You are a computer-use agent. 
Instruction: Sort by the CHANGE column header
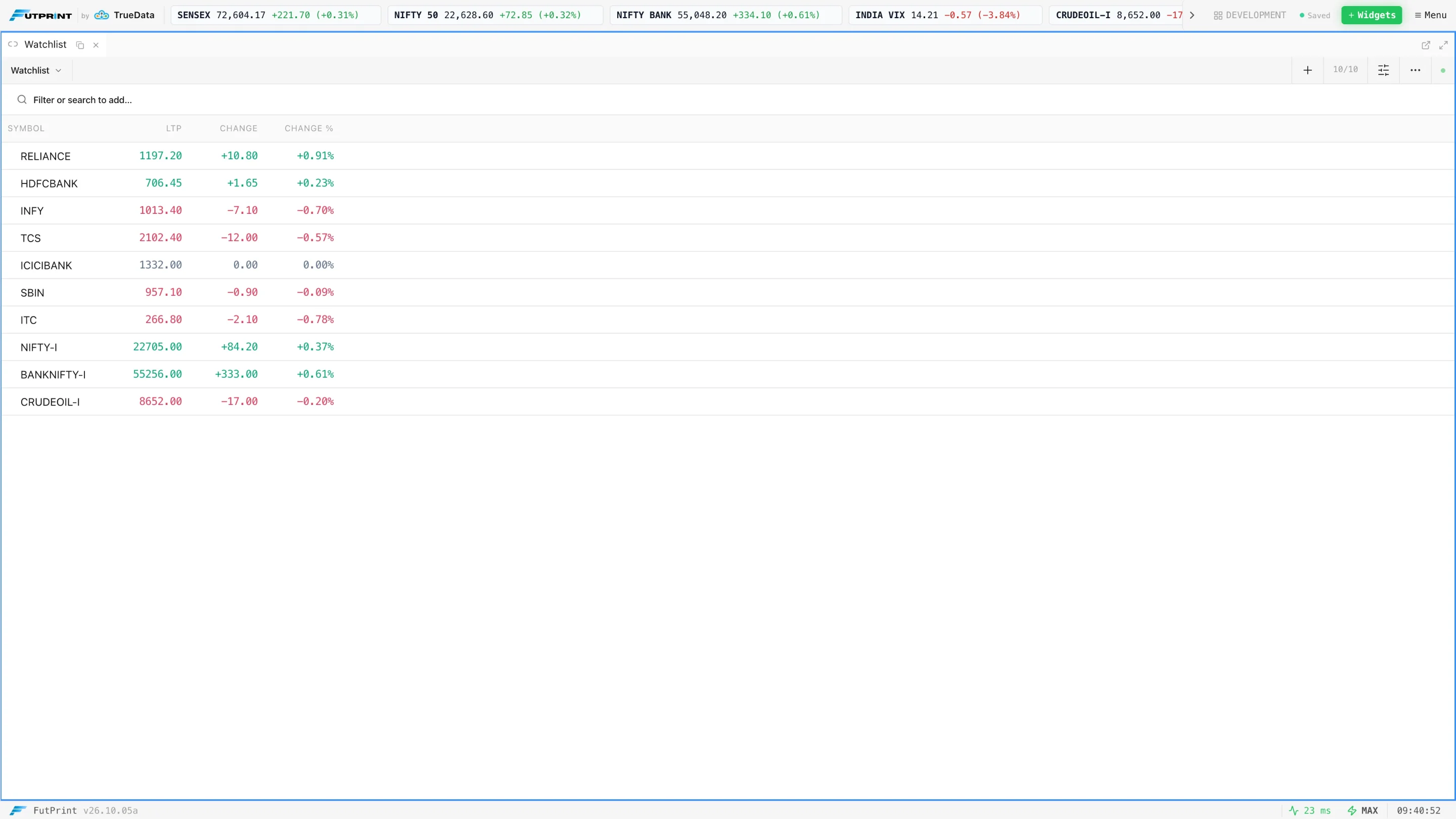(x=239, y=128)
